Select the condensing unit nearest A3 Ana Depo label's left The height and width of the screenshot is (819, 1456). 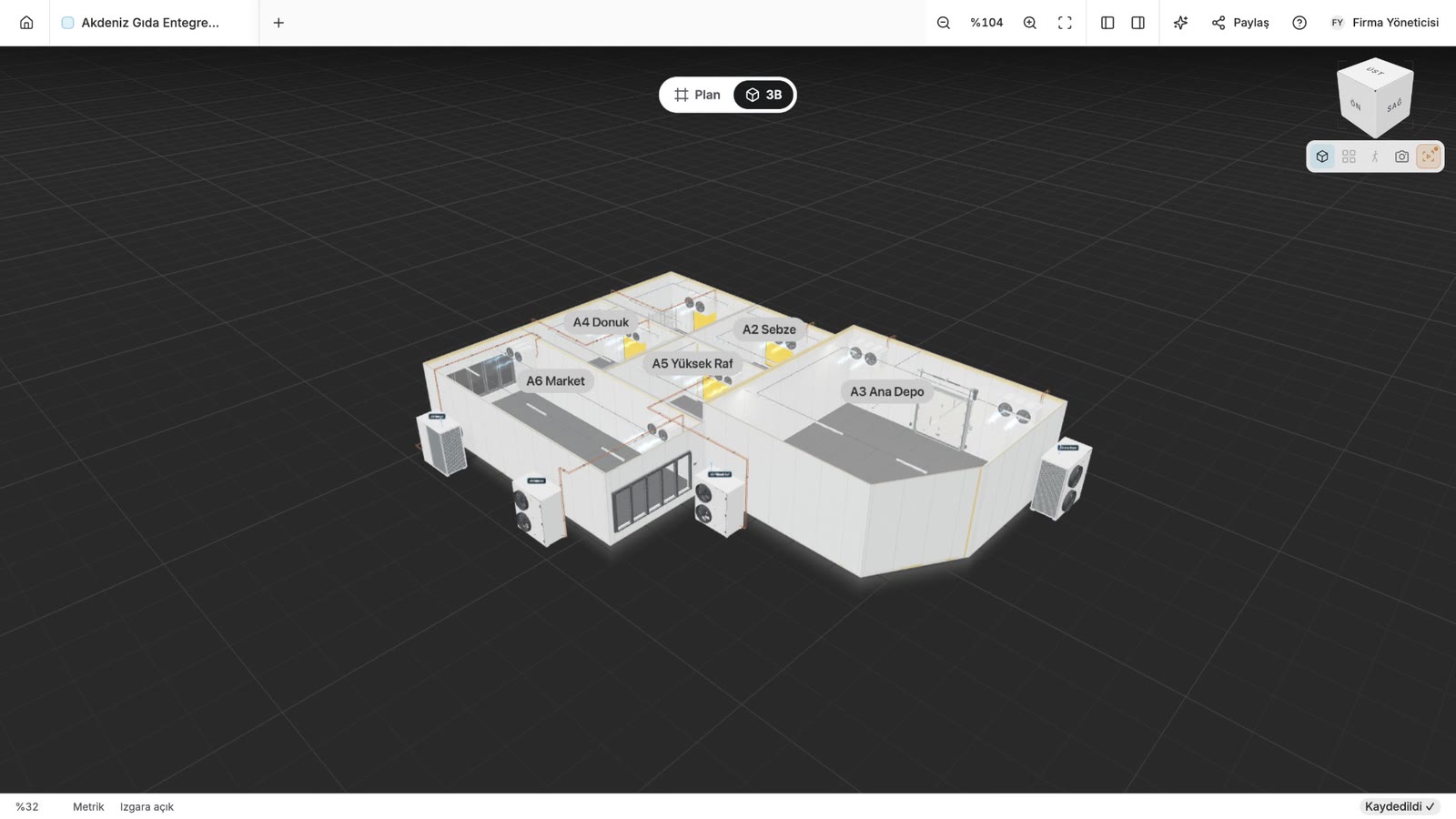(719, 501)
